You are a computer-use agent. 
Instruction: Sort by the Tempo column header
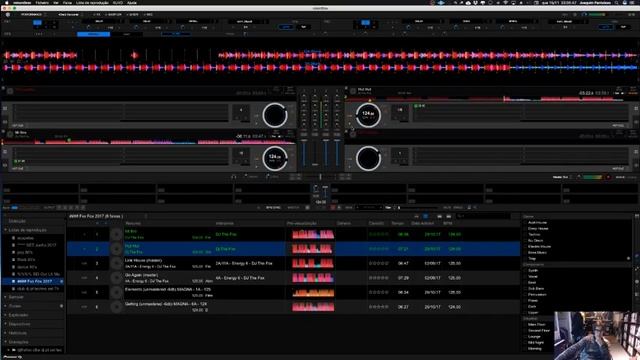coord(398,223)
